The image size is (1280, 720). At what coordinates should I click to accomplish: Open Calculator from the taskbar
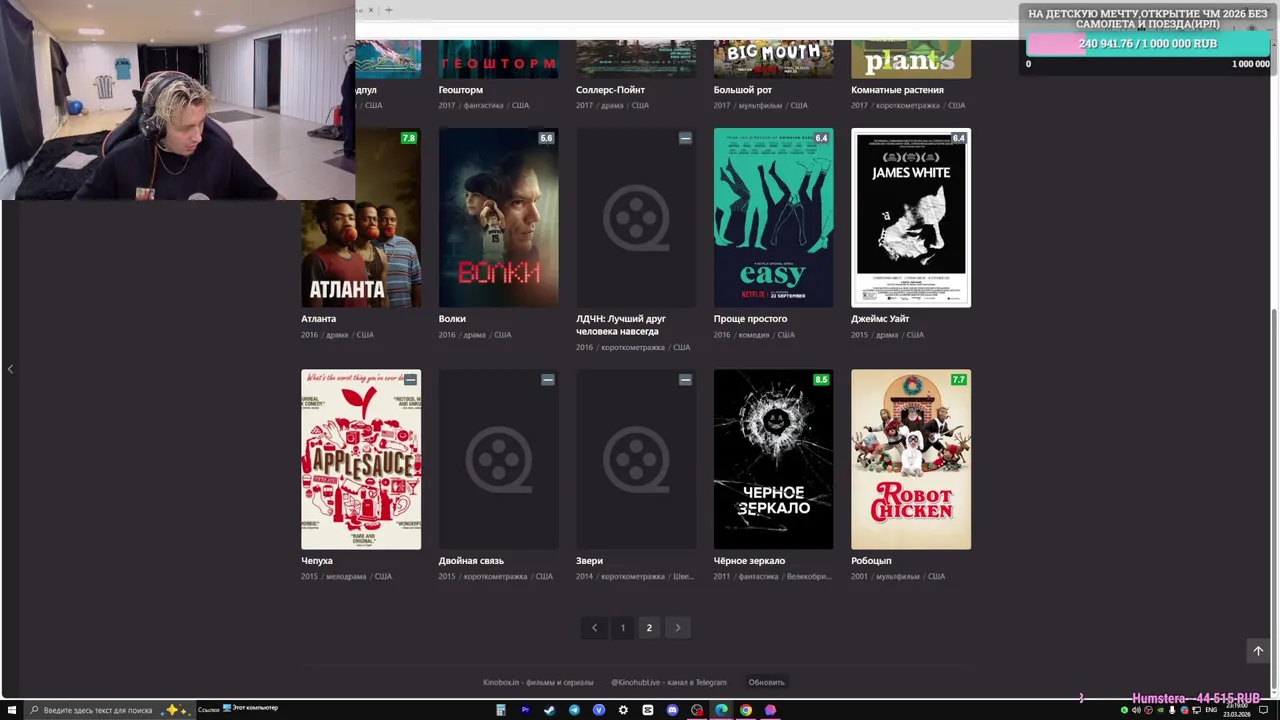pyautogui.click(x=501, y=710)
